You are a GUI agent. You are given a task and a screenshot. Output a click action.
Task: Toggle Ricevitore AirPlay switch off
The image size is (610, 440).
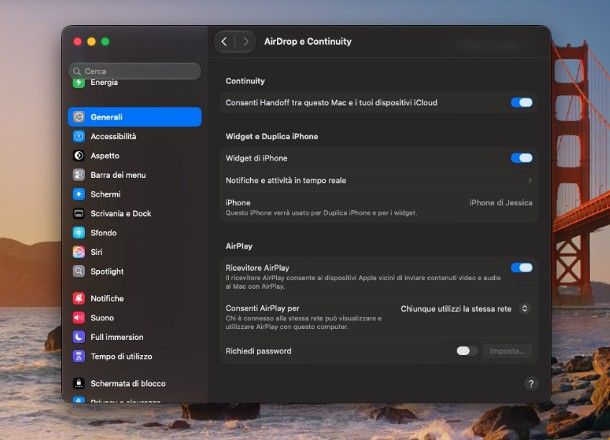[522, 268]
